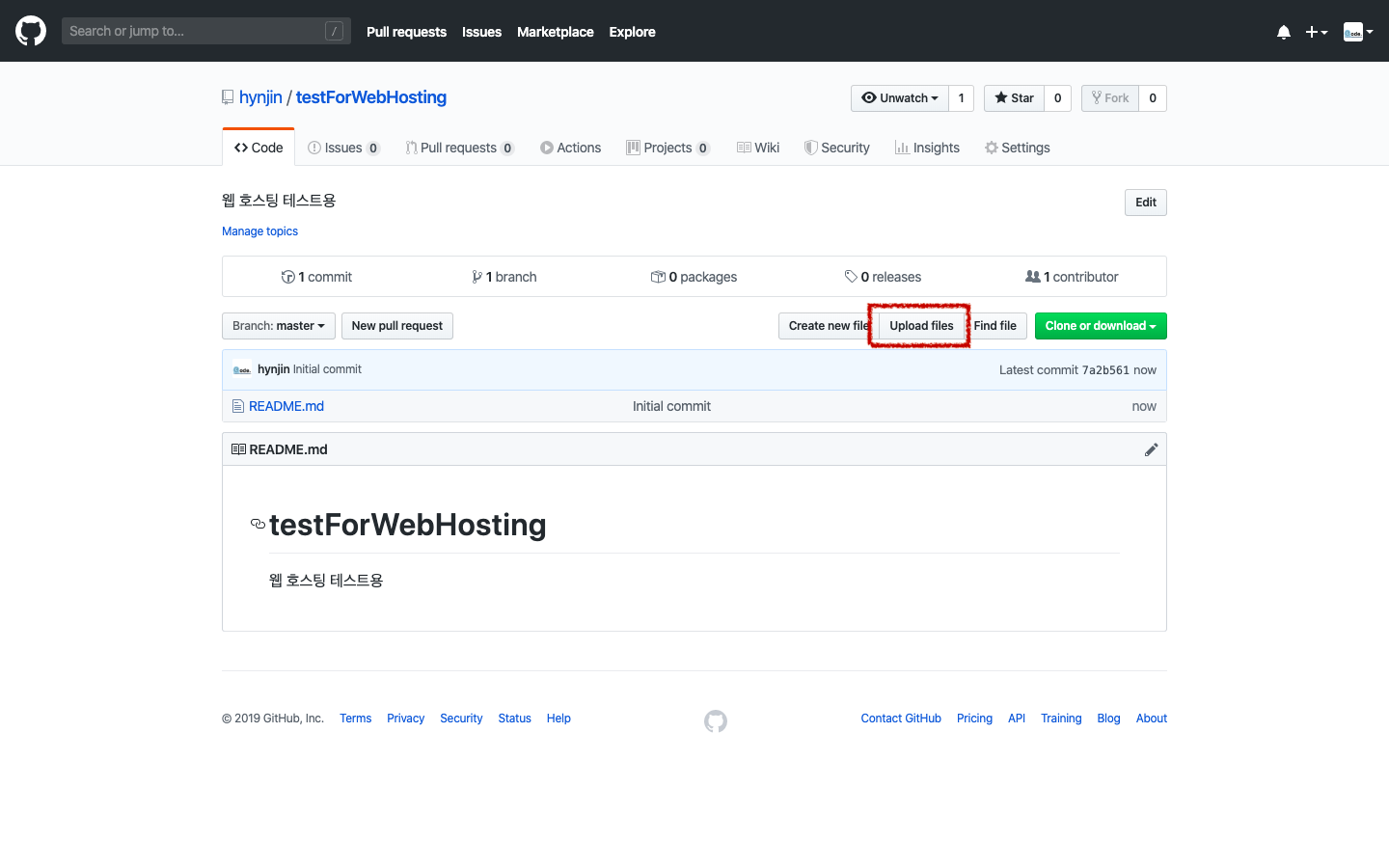Open API in footer
The width and height of the screenshot is (1389, 868).
point(1017,719)
